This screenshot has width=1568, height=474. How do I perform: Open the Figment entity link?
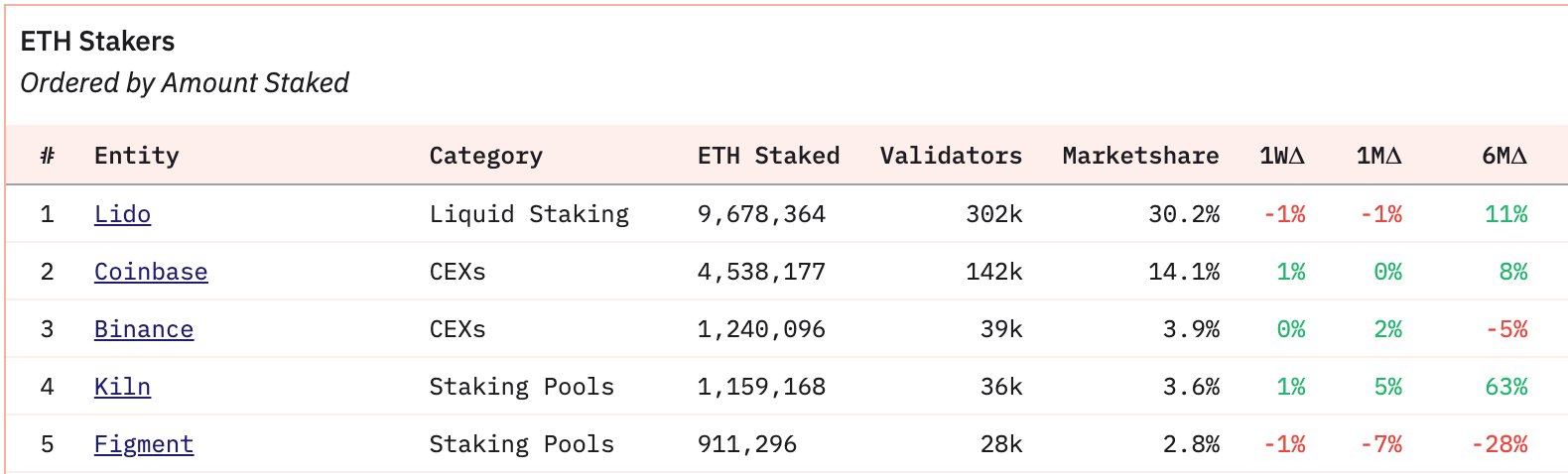tap(144, 444)
